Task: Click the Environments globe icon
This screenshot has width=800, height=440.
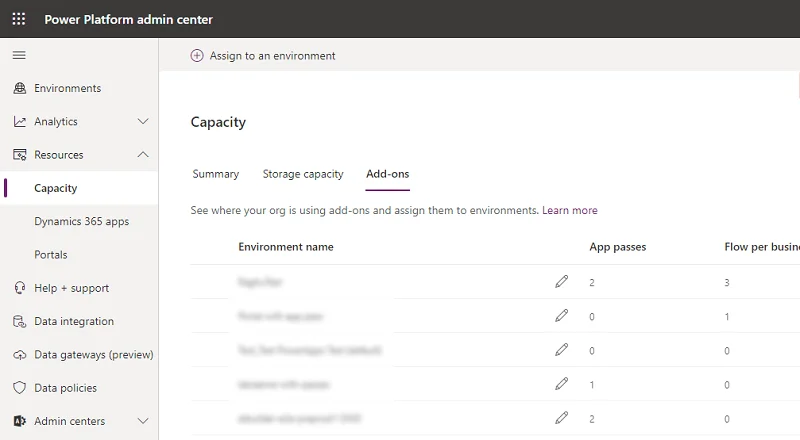Action: pyautogui.click(x=19, y=88)
